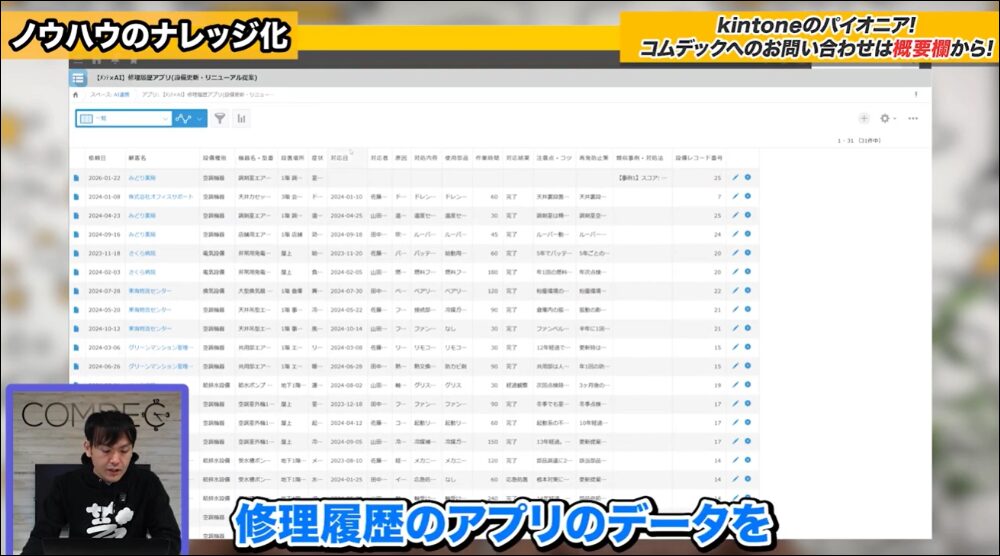Screen dimensions: 1000x556
Task: Delete the 2024-01-08 record using circle icon
Action: point(747,196)
